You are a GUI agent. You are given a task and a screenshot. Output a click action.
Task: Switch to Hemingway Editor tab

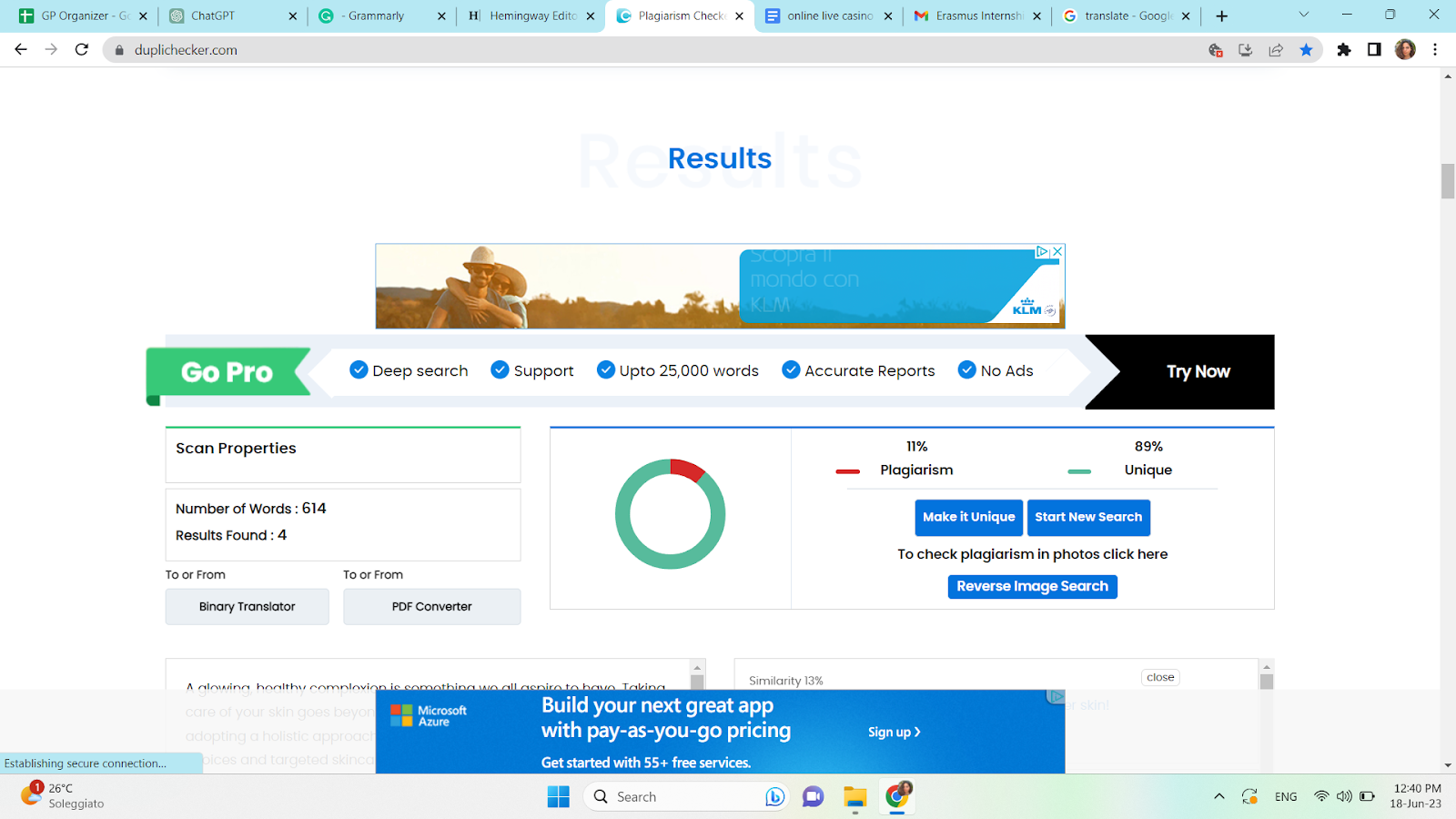coord(531,16)
